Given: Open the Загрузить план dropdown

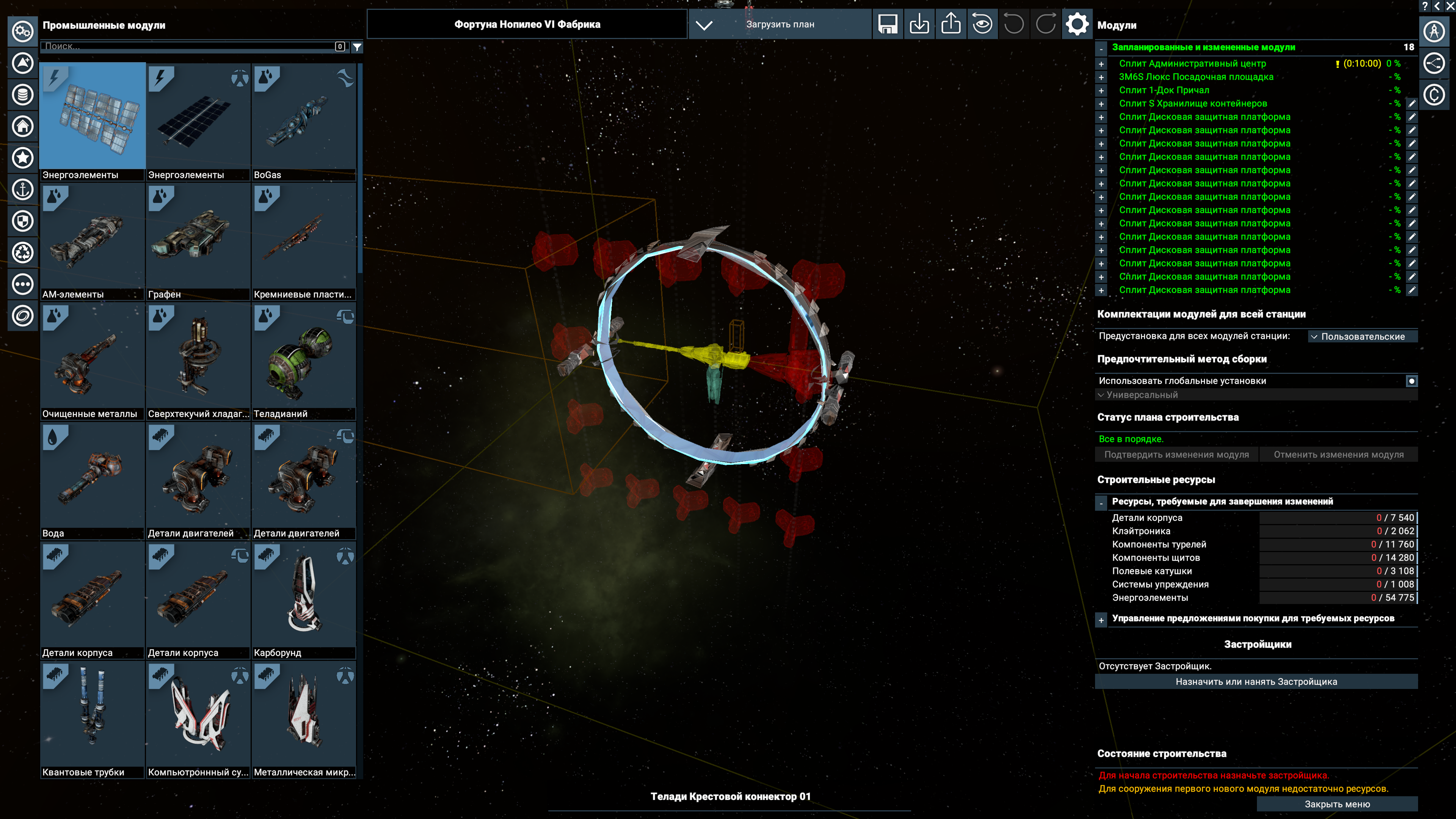Looking at the screenshot, I should (780, 24).
